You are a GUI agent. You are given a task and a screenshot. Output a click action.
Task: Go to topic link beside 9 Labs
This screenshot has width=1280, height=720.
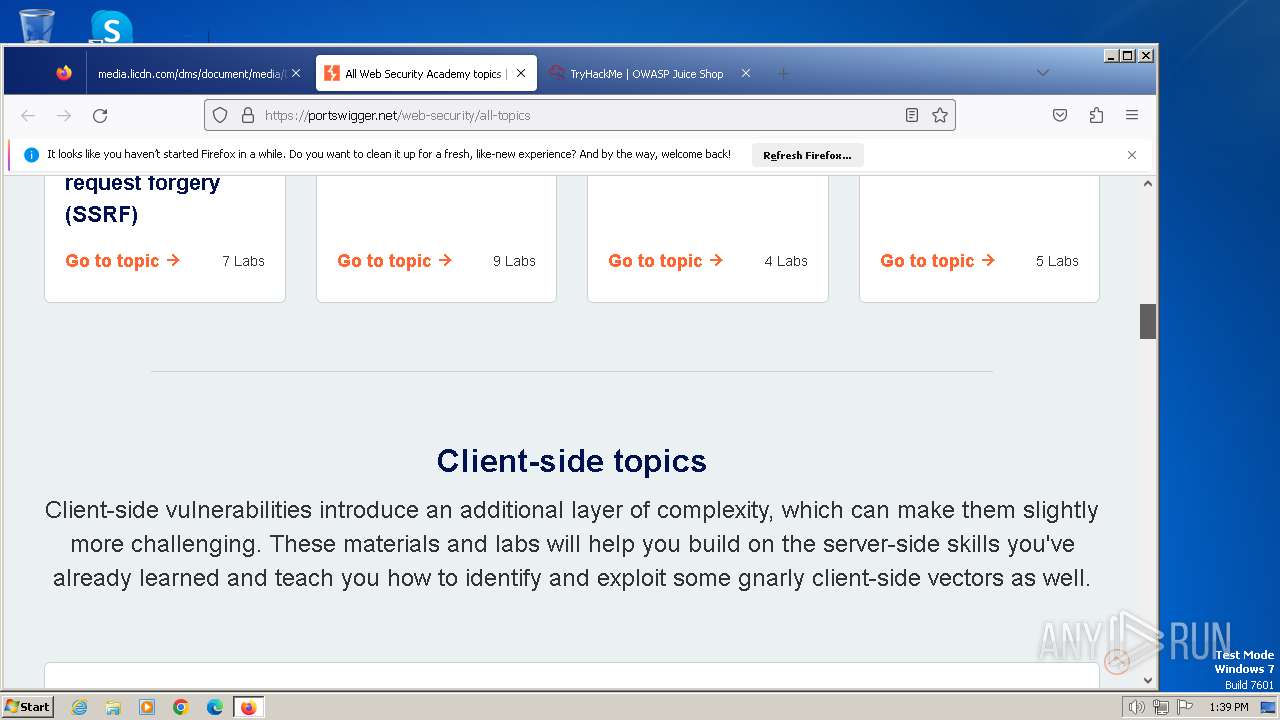[395, 261]
